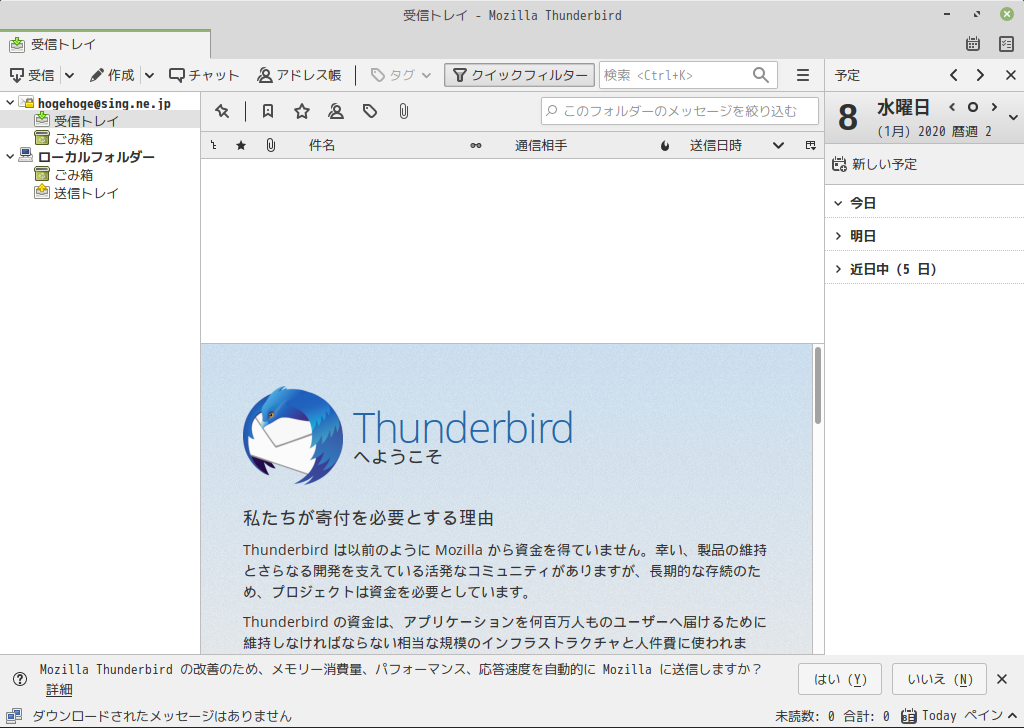Viewport: 1024px width, 728px height.
Task: Toggle the attachment filter paperclip icon
Action: tap(404, 112)
